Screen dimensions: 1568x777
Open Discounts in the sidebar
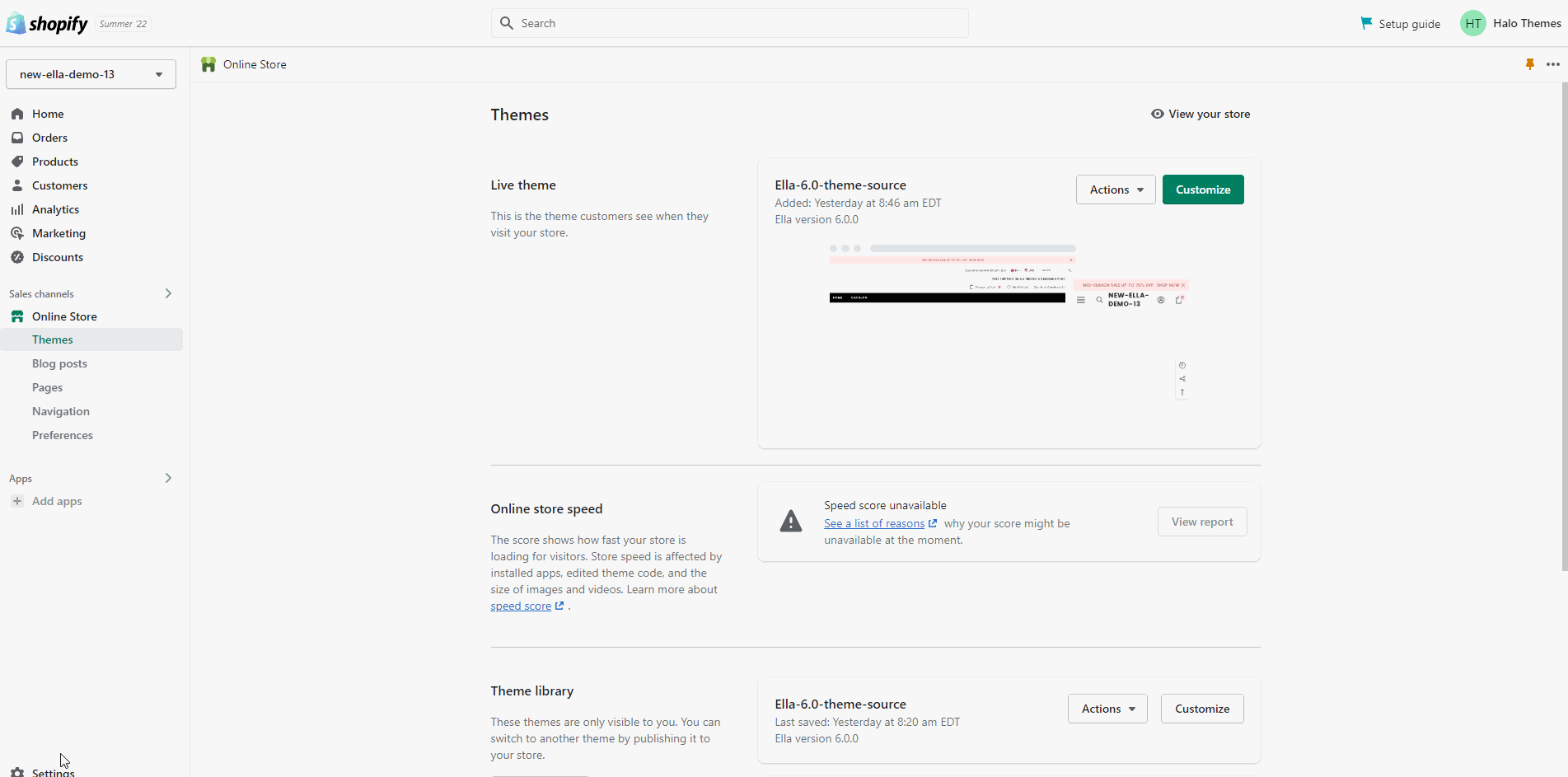coord(58,257)
